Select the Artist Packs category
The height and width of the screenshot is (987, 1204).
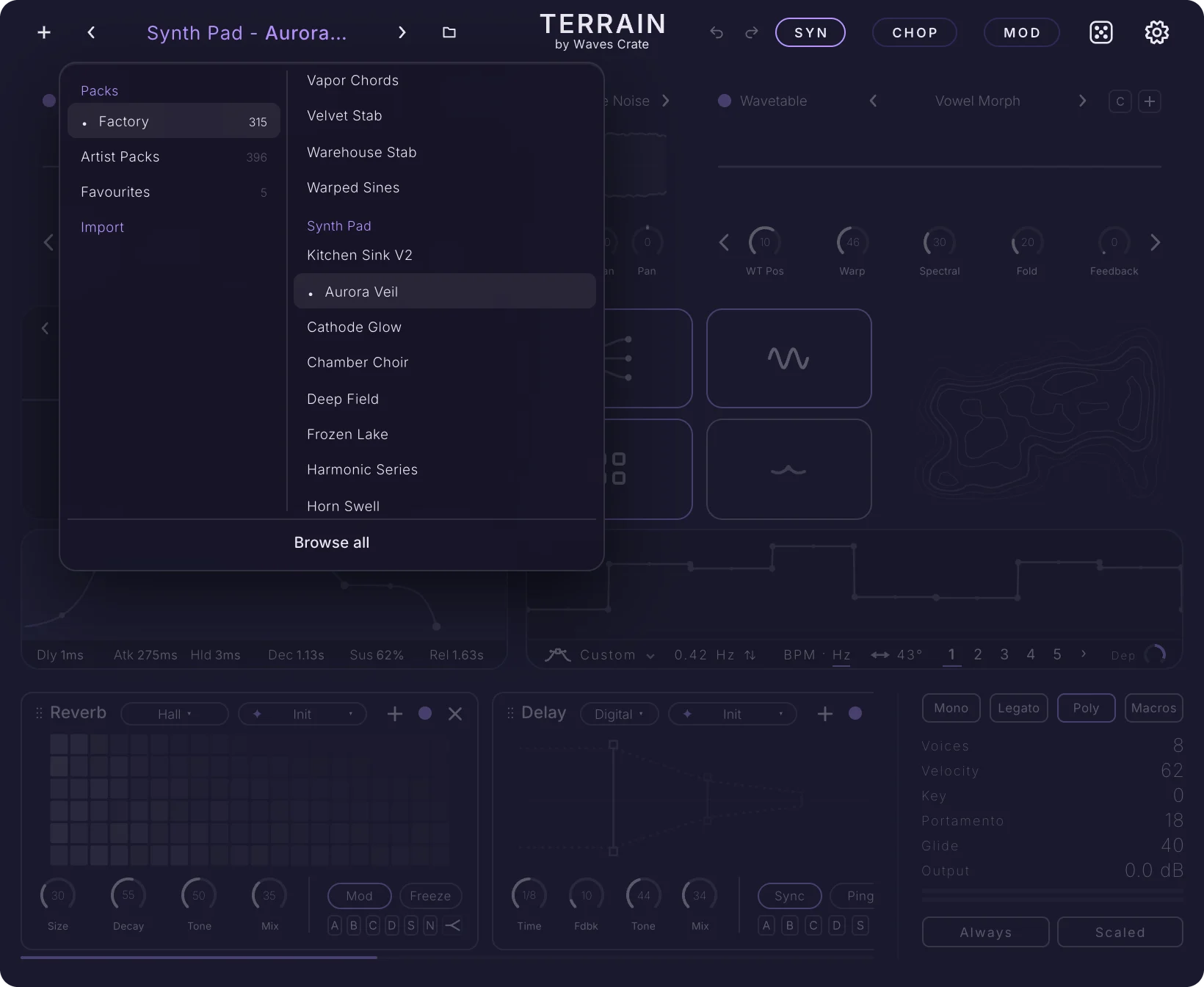coord(174,156)
